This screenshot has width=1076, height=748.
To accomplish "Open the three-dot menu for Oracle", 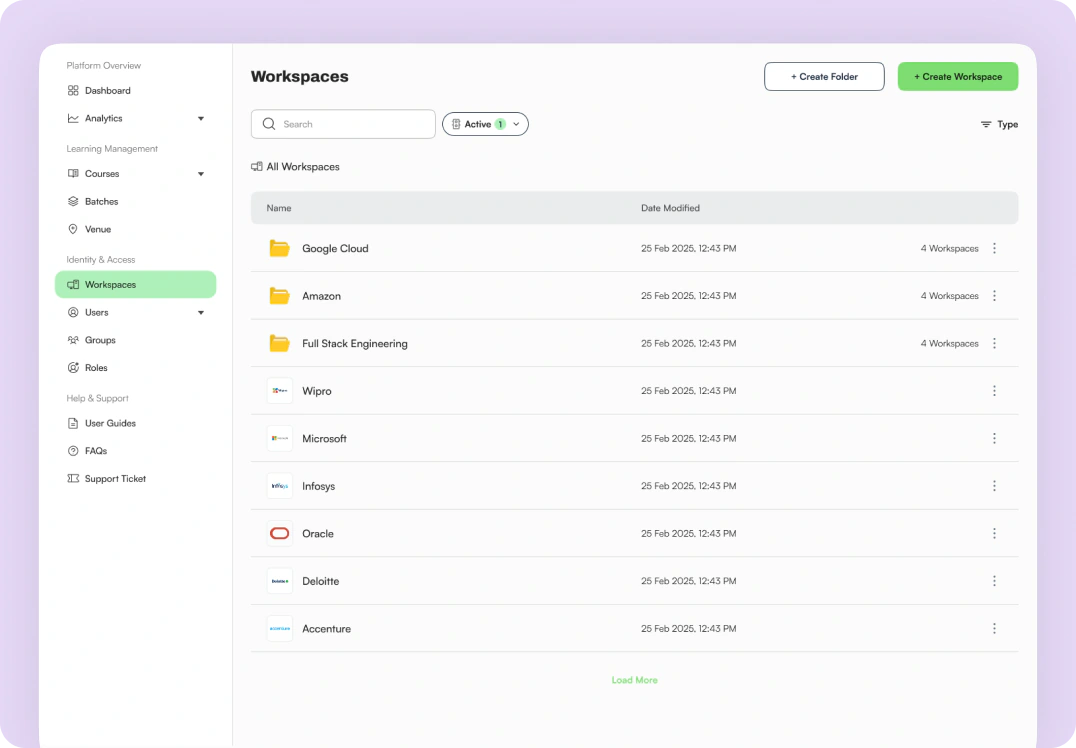I will (x=994, y=533).
